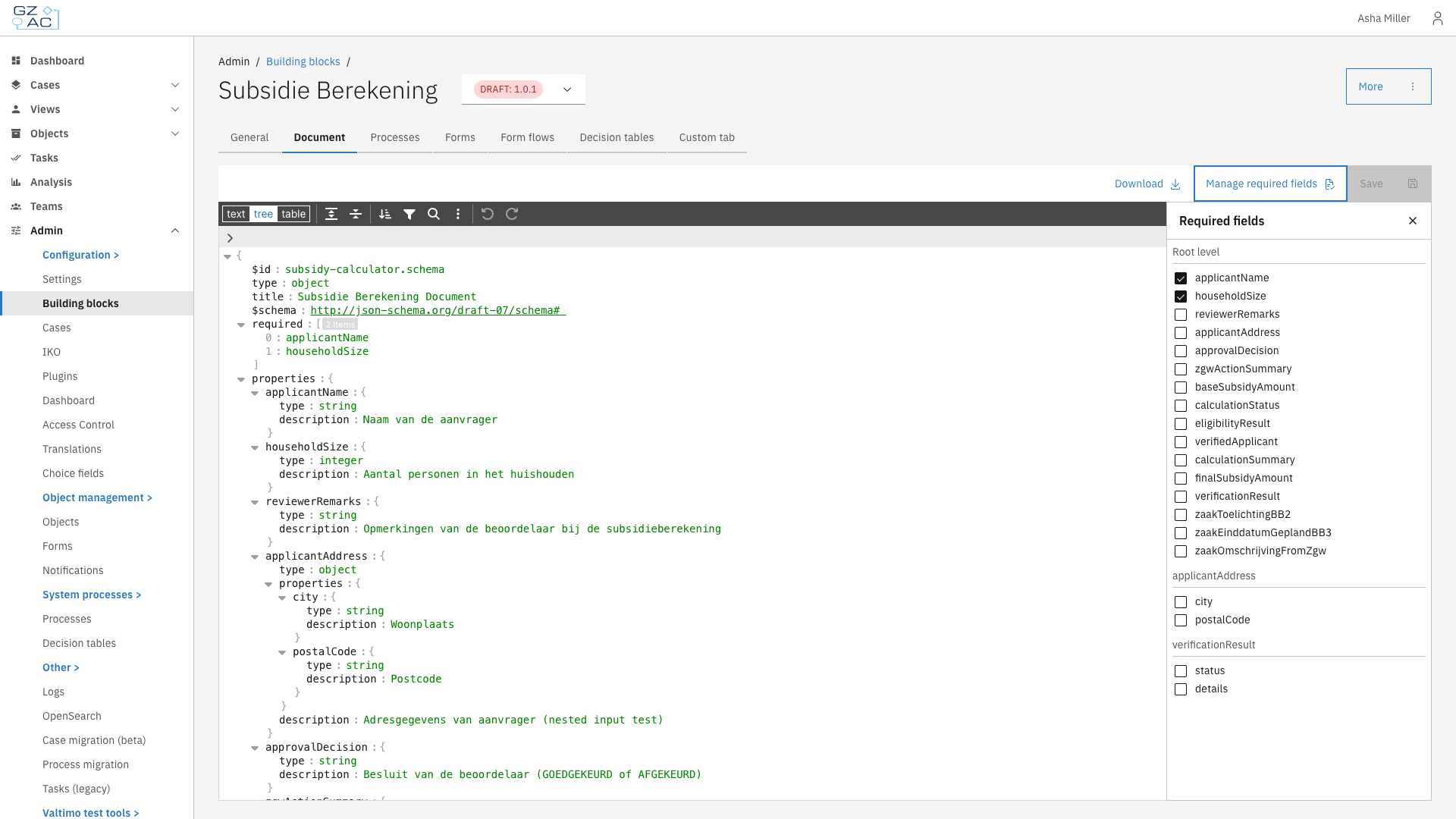
Task: Open the filter/transform tool
Action: [409, 214]
